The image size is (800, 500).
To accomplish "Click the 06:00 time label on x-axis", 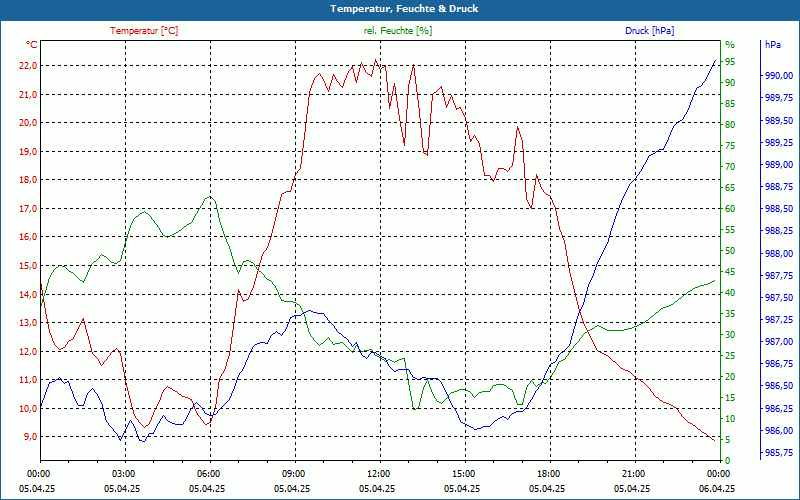I will coord(208,474).
